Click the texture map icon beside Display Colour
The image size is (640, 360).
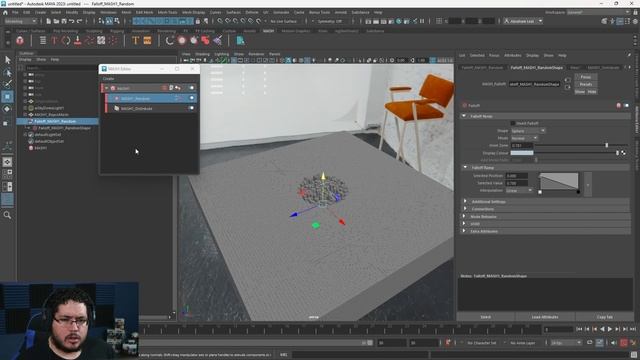coord(623,153)
